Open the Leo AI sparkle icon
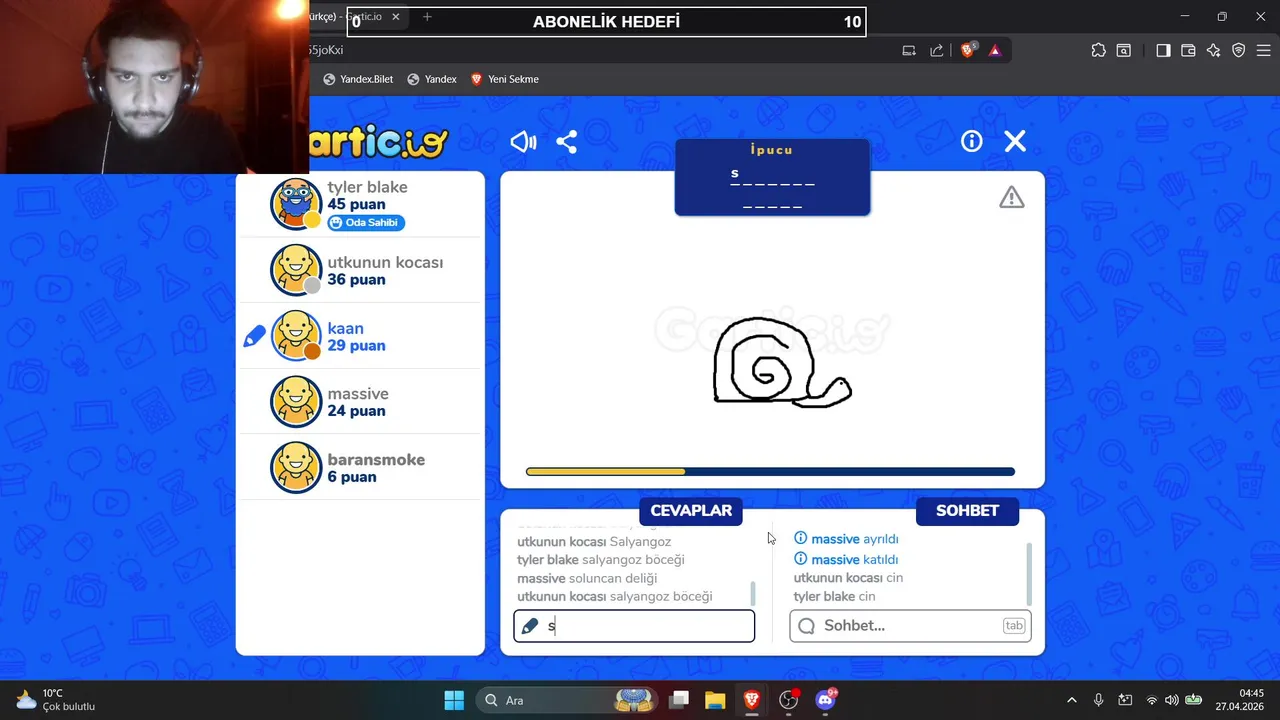This screenshot has height=720, width=1280. point(1213,50)
